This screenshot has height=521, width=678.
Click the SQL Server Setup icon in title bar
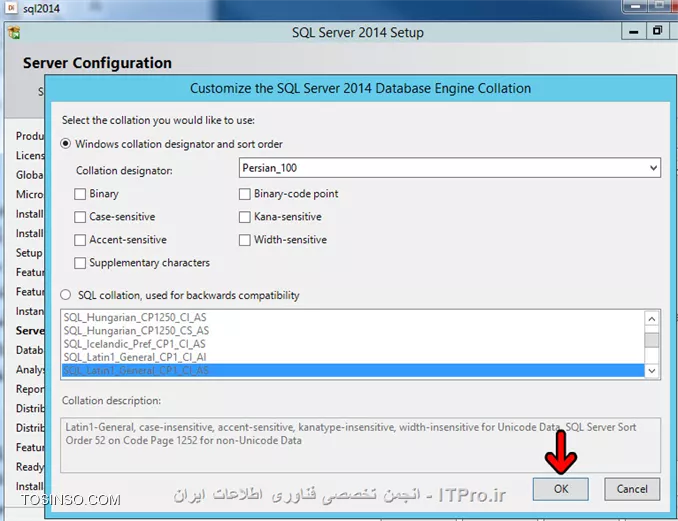pos(13,32)
